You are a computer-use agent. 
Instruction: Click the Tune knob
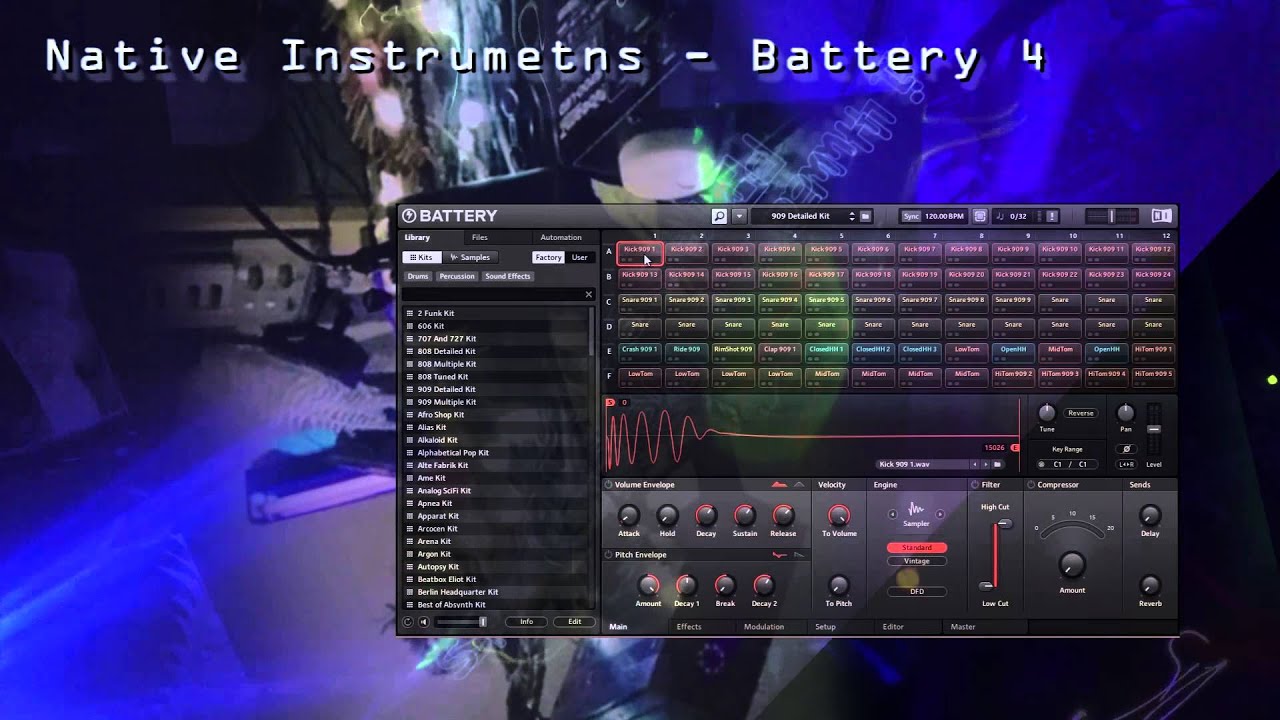(x=1046, y=412)
